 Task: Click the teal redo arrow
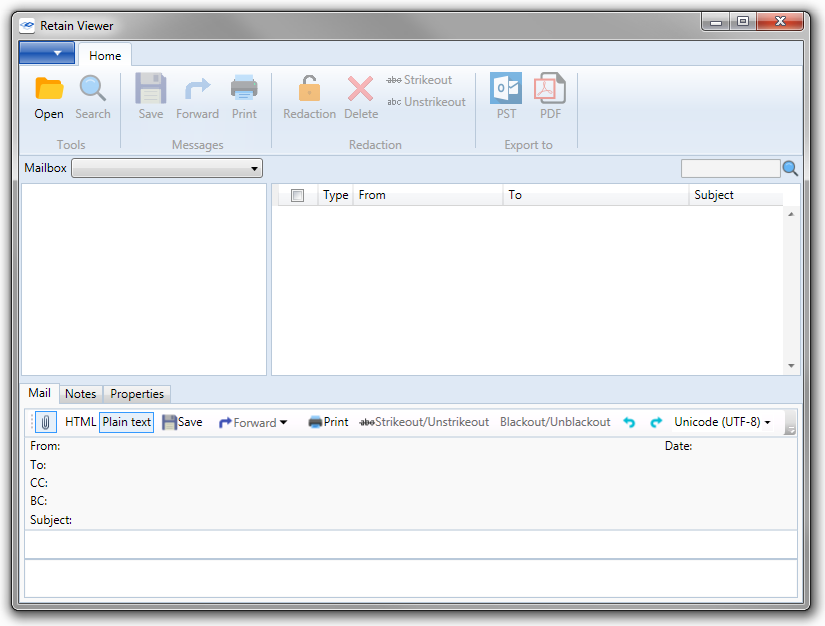[x=656, y=422]
